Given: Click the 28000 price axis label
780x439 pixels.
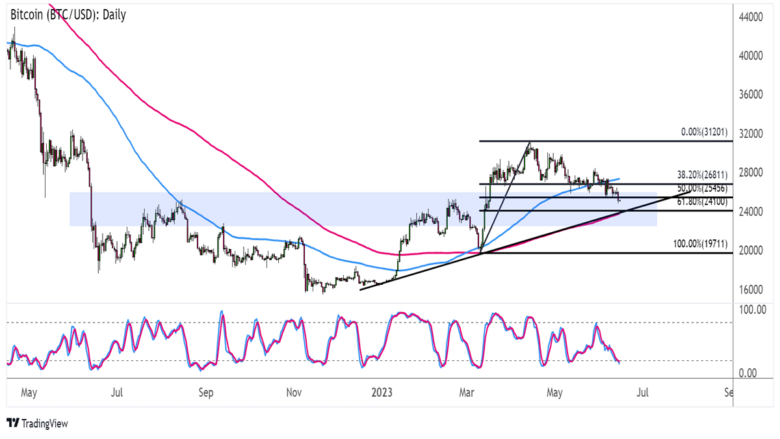Looking at the screenshot, I should pyautogui.click(x=753, y=173).
